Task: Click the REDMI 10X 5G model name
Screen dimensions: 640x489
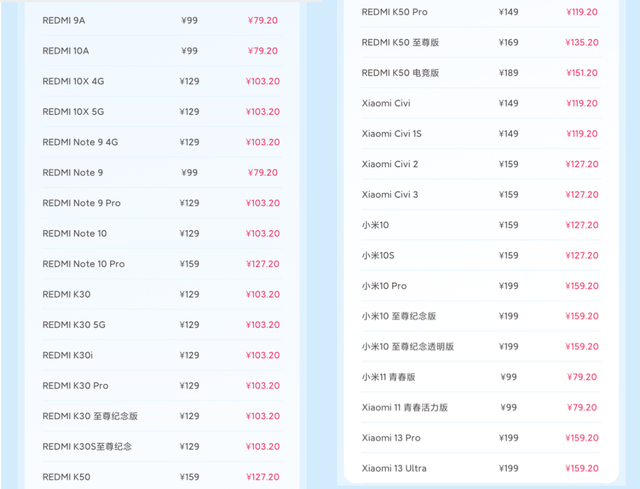Action: click(73, 112)
